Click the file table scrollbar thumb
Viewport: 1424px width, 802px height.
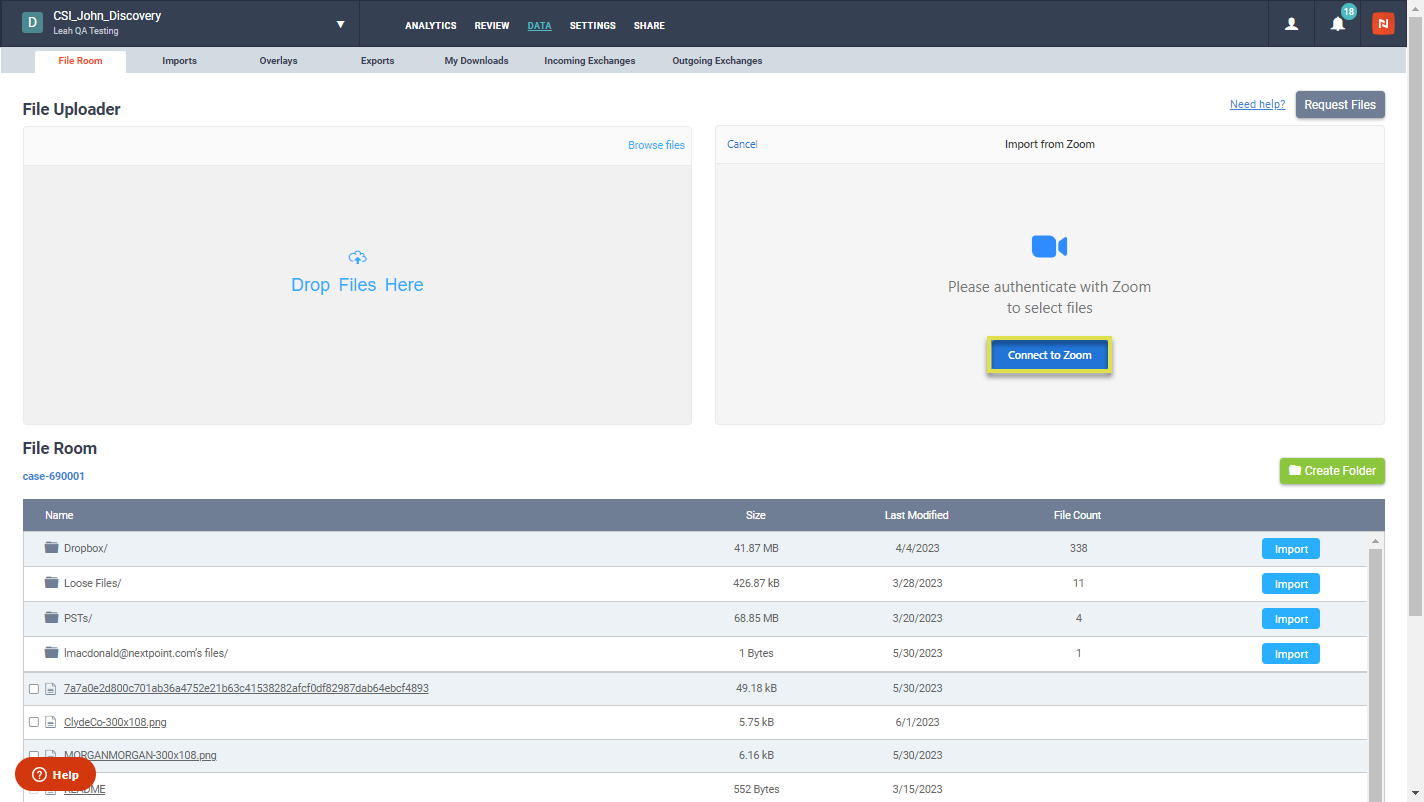pos(1376,674)
